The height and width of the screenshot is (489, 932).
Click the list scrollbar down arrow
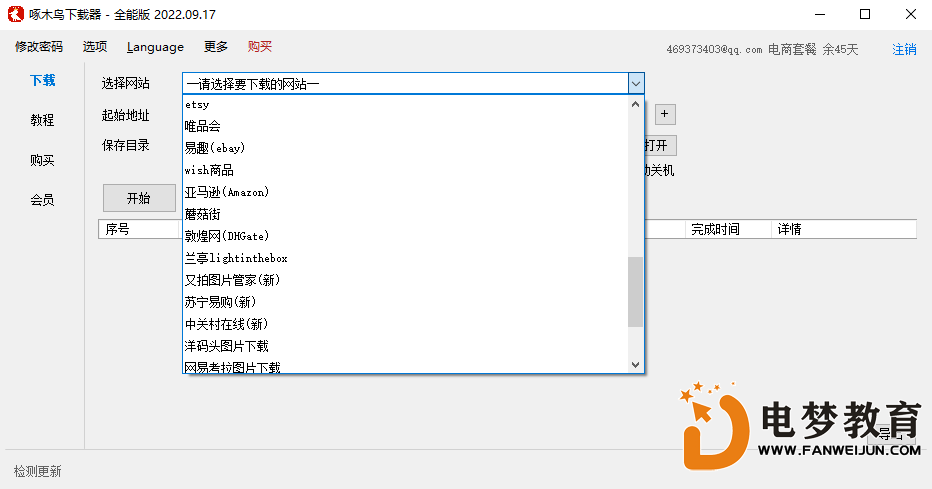(x=635, y=365)
